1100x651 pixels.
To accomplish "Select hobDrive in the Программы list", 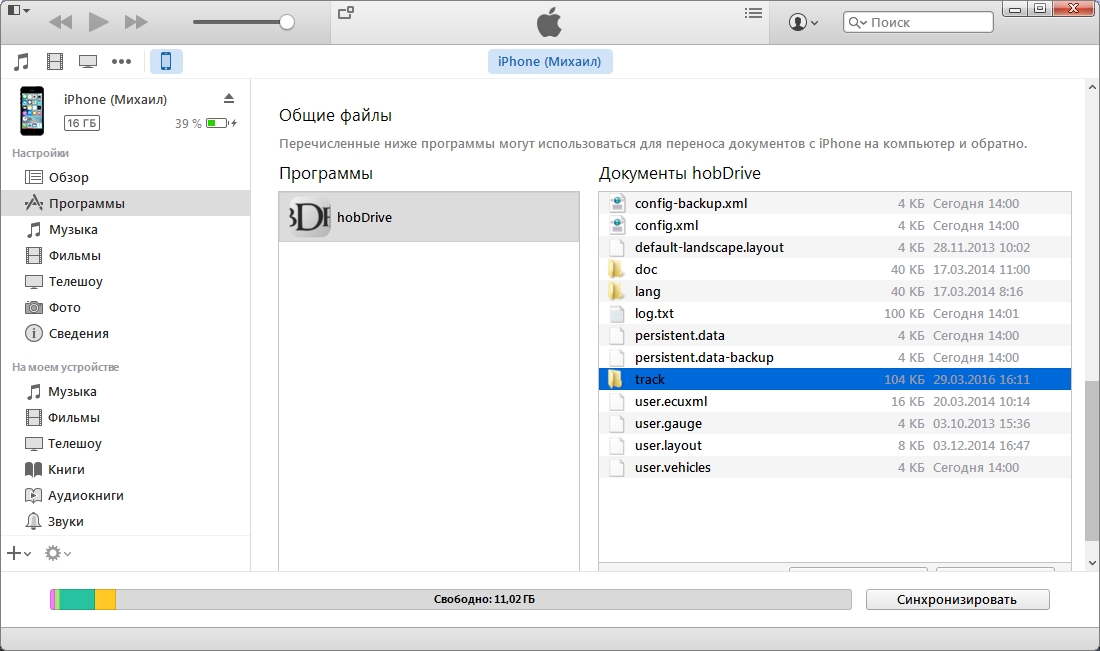I will [x=429, y=217].
